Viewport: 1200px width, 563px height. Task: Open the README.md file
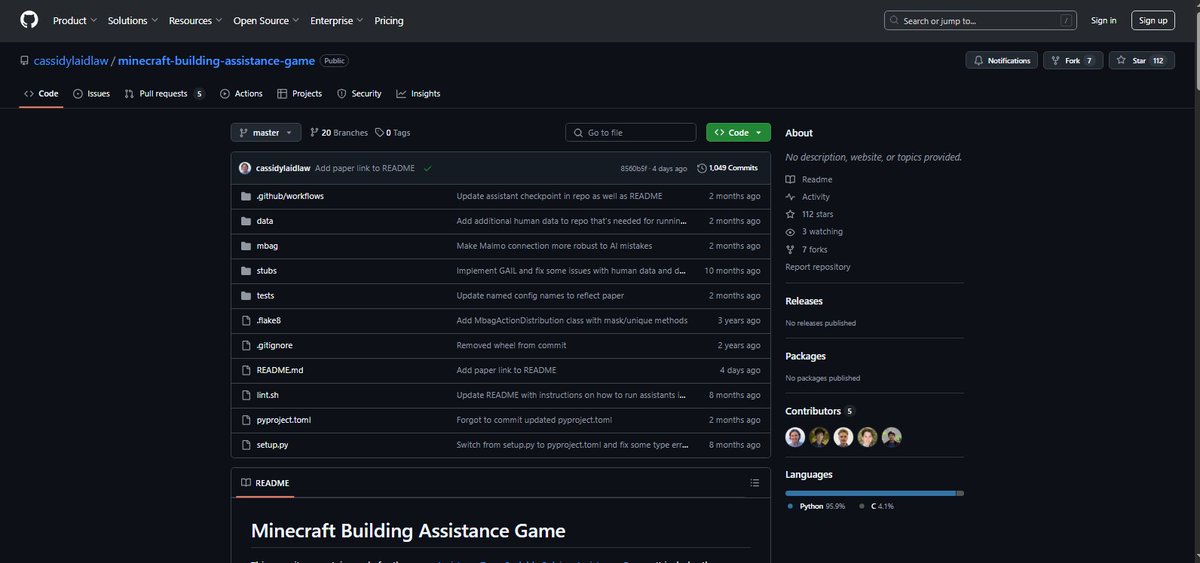point(280,370)
